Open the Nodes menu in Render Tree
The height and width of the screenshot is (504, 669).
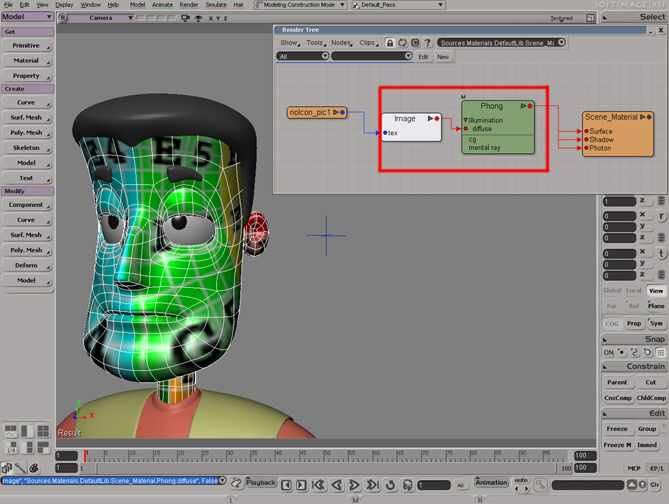coord(340,43)
